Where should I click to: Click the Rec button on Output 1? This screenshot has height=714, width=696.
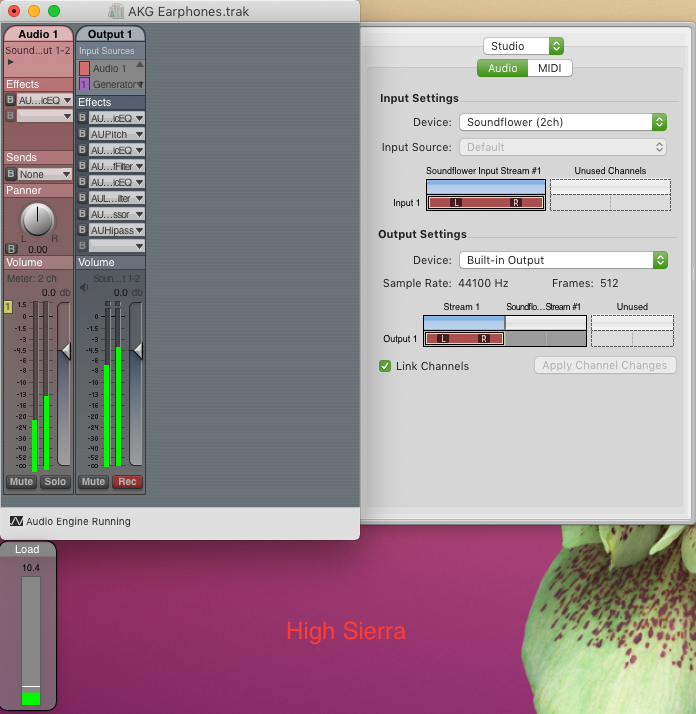click(127, 482)
